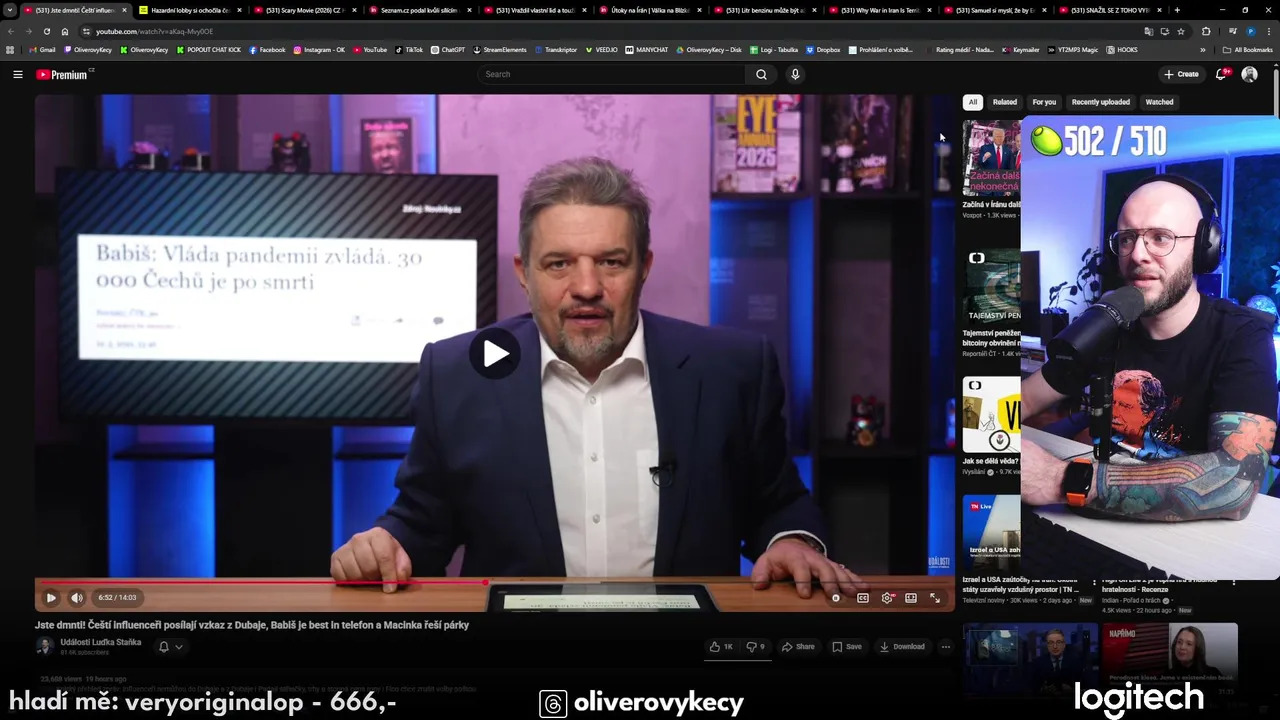
Task: Select the For you filter chip
Action: (x=1044, y=102)
